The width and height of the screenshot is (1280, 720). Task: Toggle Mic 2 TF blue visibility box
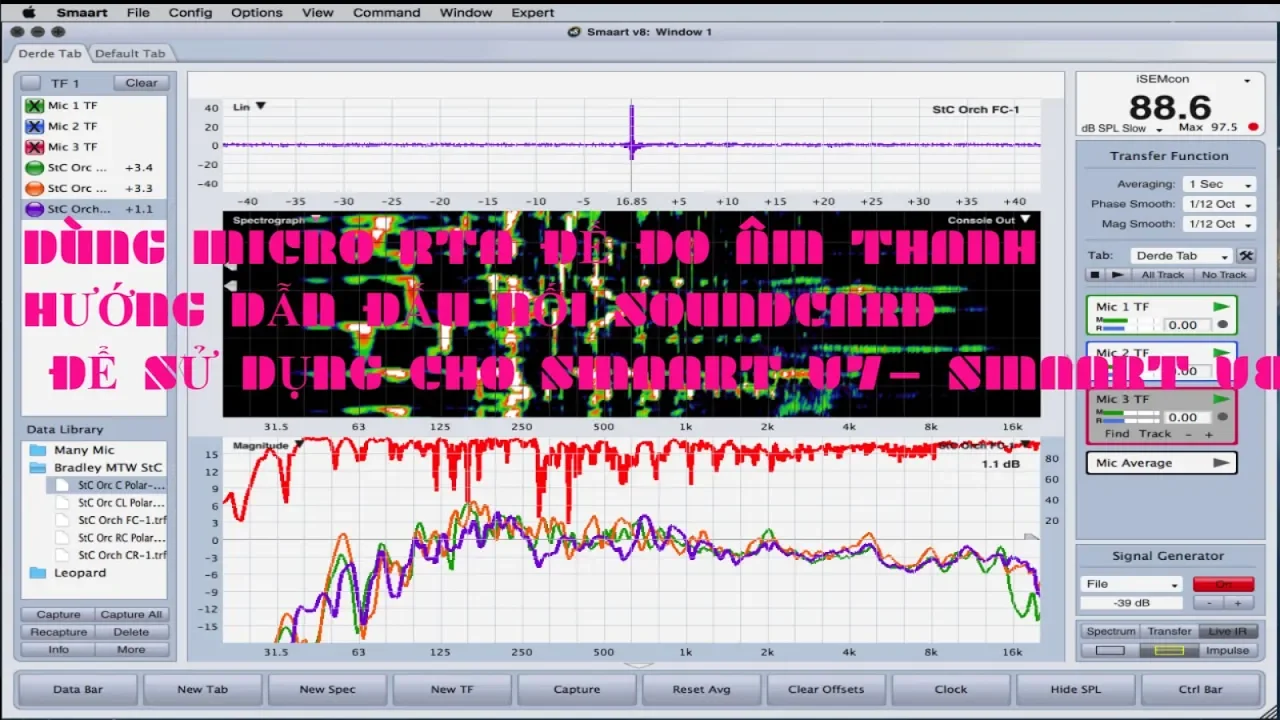(x=34, y=126)
